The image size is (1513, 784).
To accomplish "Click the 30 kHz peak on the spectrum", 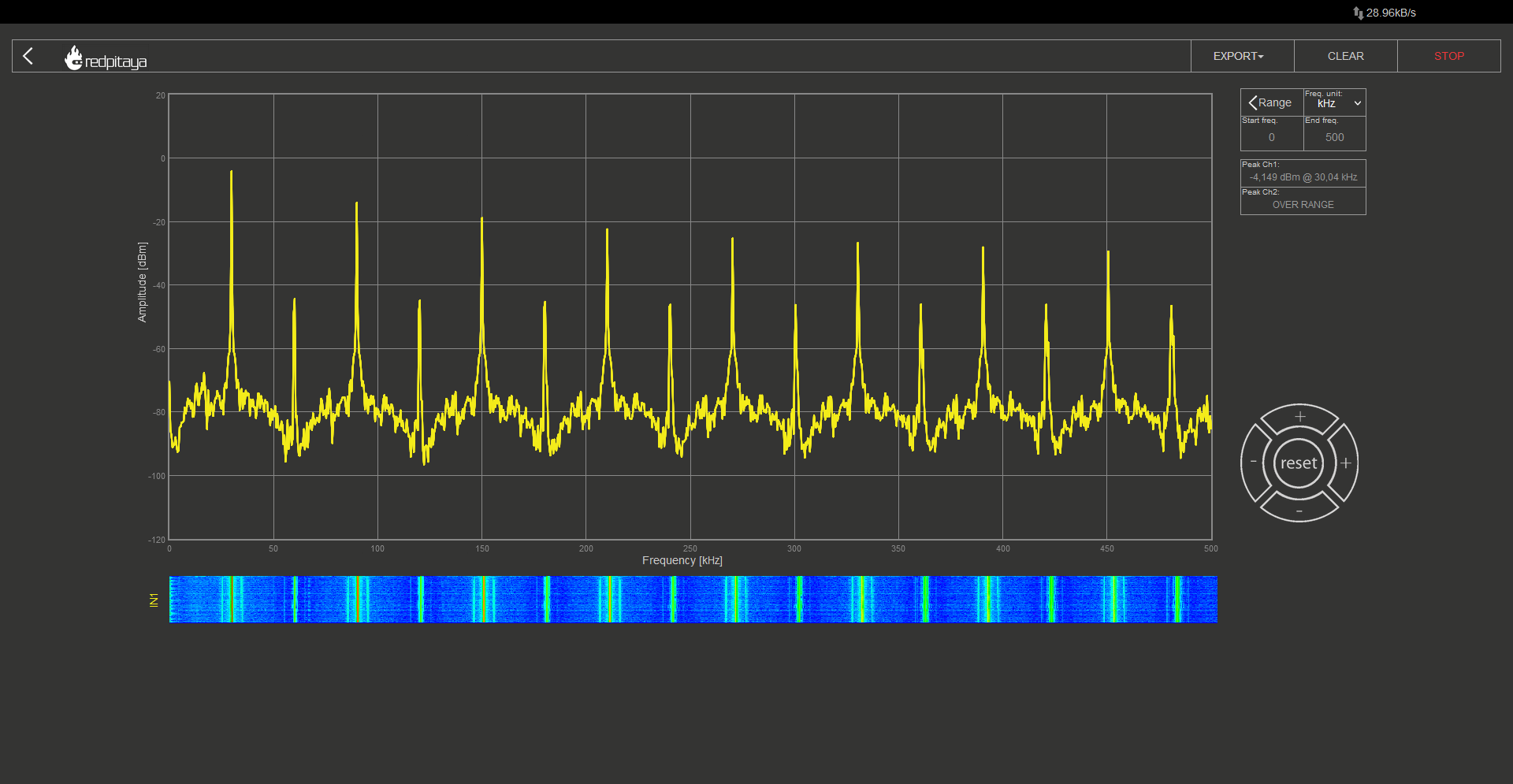I will click(231, 172).
